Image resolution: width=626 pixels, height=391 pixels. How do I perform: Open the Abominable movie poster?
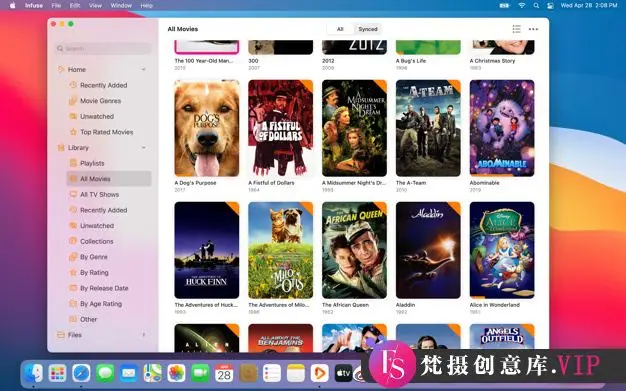pos(502,128)
